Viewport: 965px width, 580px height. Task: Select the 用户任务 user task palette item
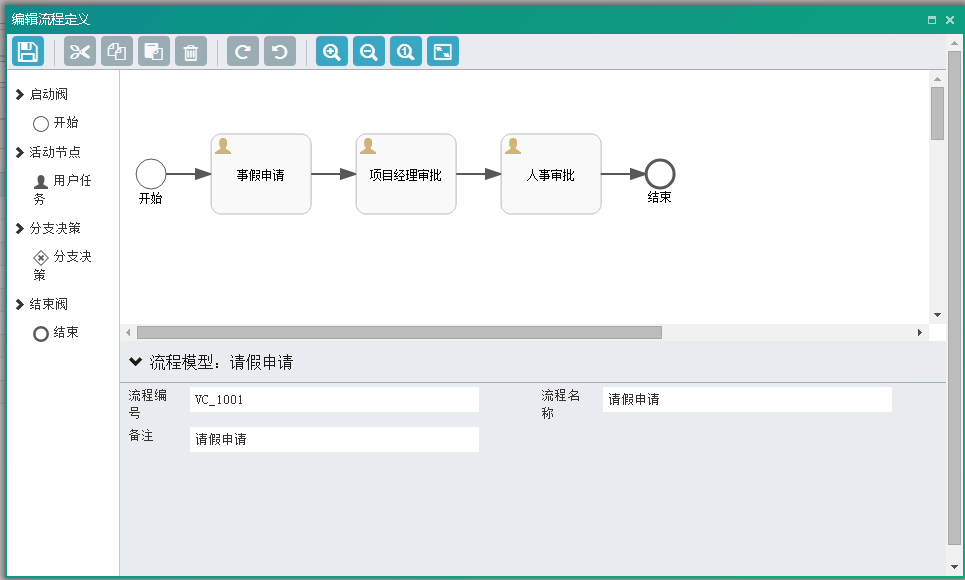(62, 189)
